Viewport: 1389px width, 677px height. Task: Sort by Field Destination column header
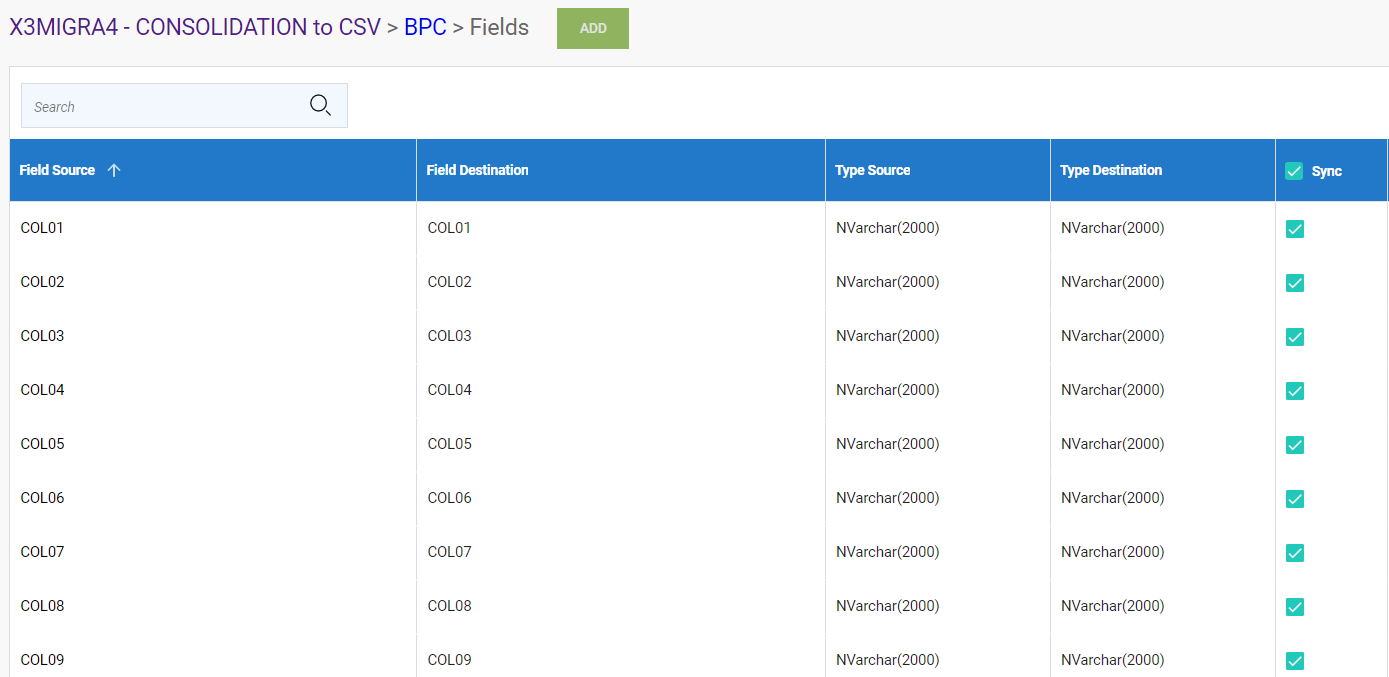pos(477,170)
